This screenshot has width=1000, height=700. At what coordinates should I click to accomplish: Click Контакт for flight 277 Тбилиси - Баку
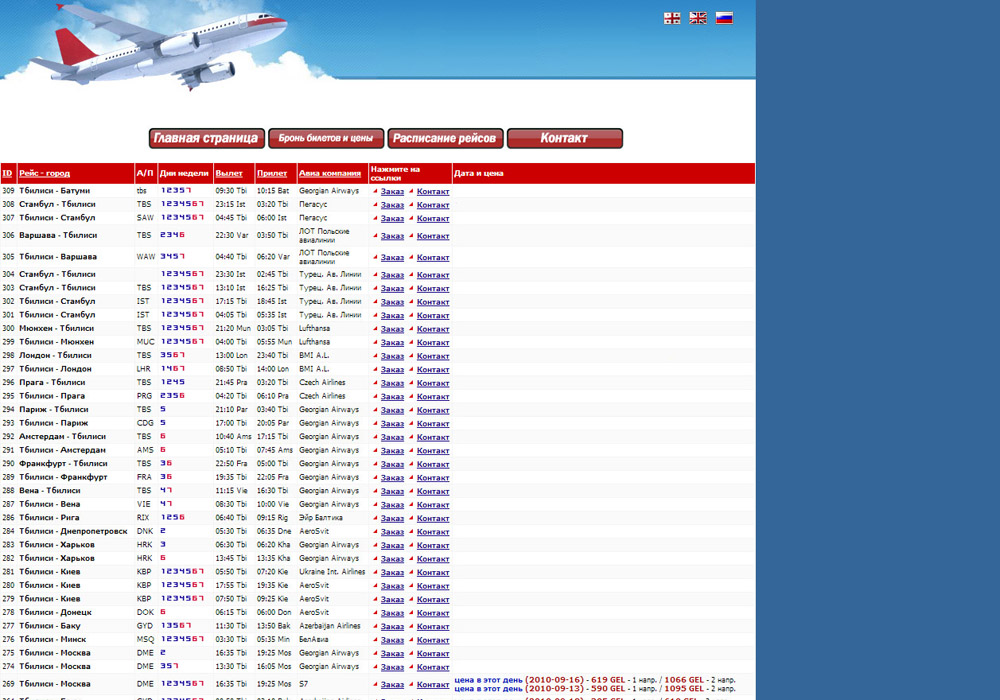click(433, 626)
